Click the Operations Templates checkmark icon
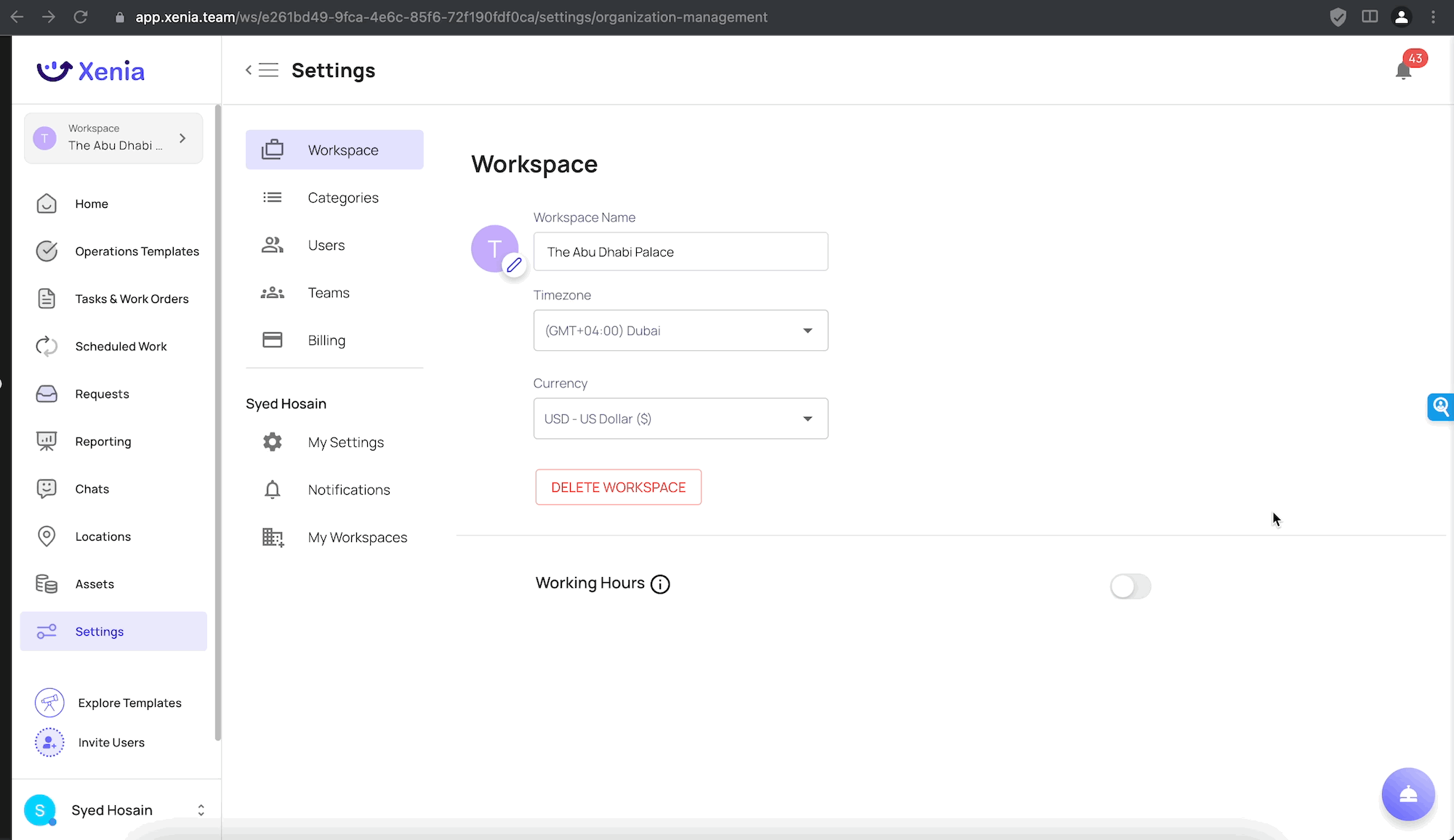Viewport: 1454px width, 840px height. pos(47,251)
